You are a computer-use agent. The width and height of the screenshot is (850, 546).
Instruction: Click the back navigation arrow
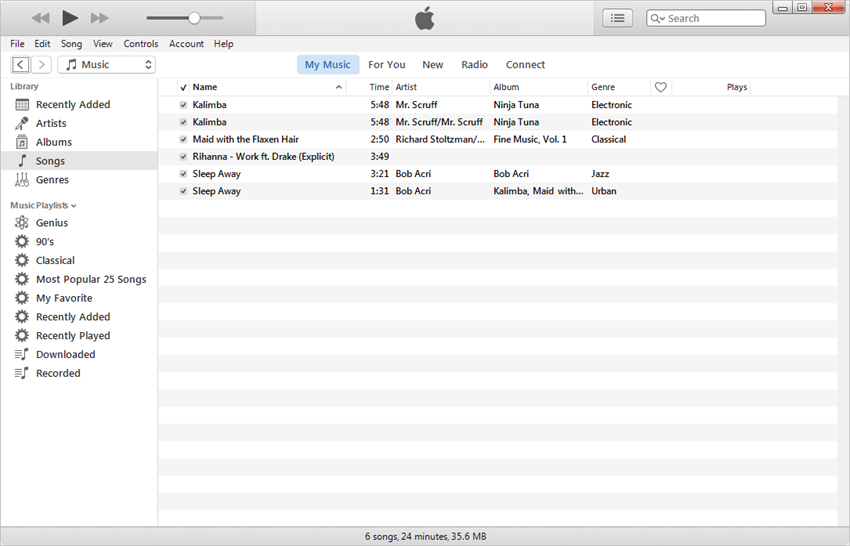(x=20, y=65)
